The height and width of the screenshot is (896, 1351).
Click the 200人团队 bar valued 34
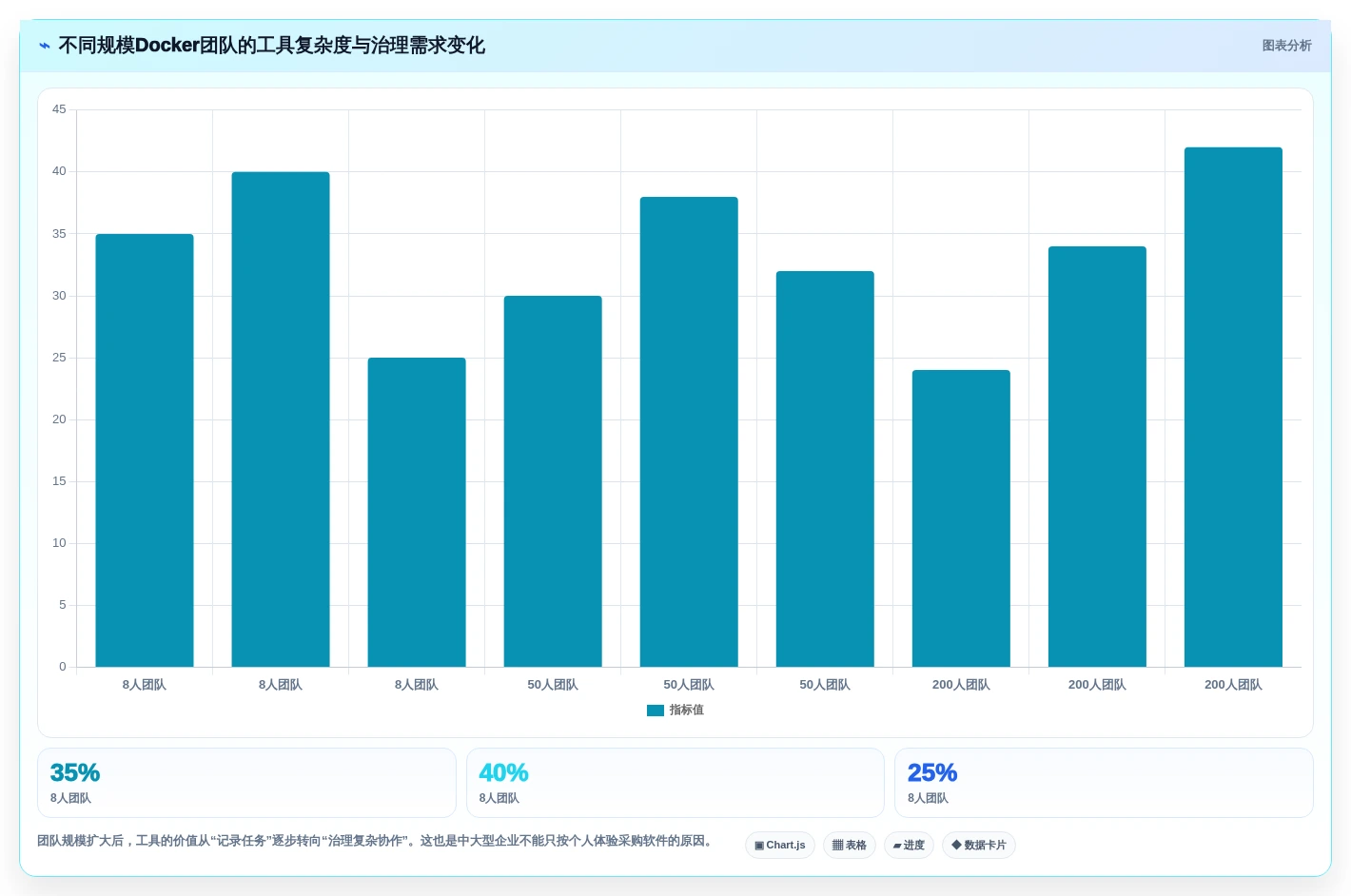pos(1097,457)
